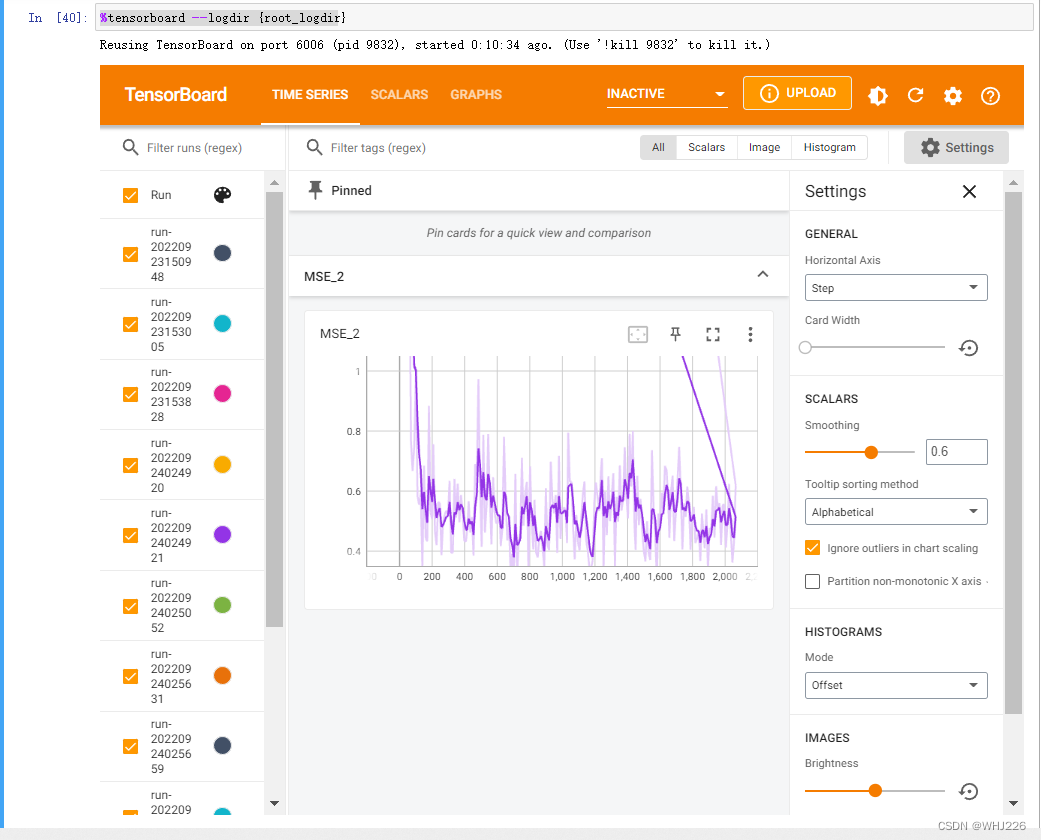Click the run color palette icon
This screenshot has width=1041, height=840.
[222, 195]
